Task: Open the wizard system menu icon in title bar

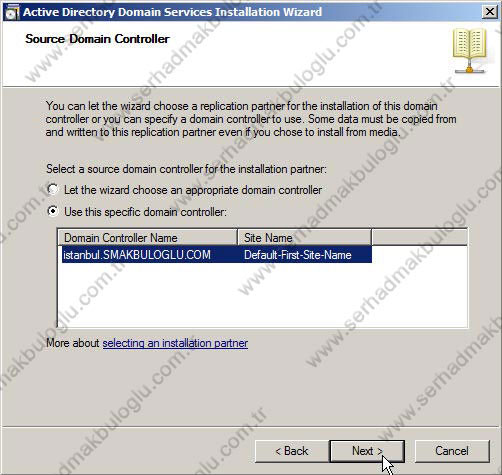Action: [12, 12]
